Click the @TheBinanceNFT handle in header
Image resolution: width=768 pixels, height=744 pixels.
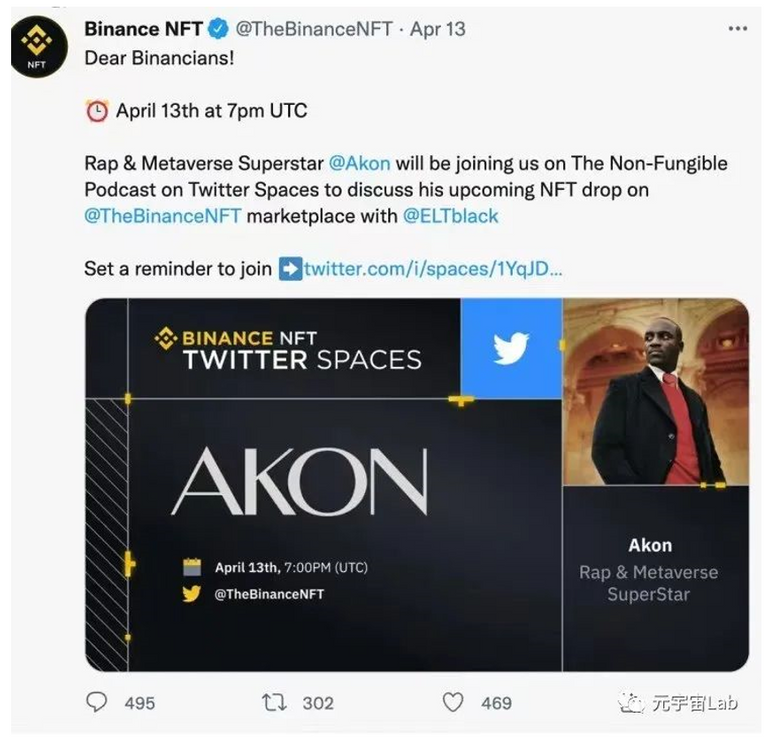pos(314,29)
